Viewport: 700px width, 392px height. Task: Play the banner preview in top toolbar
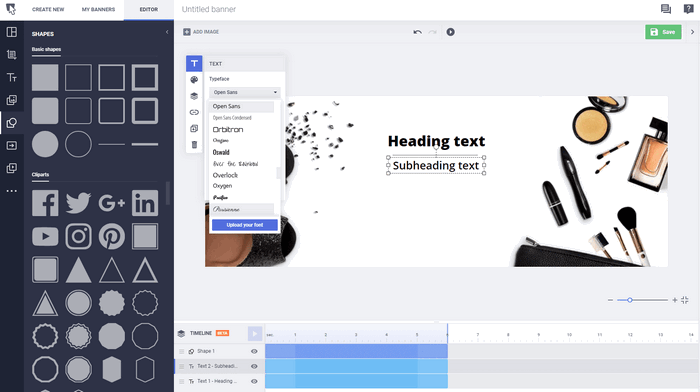(450, 32)
